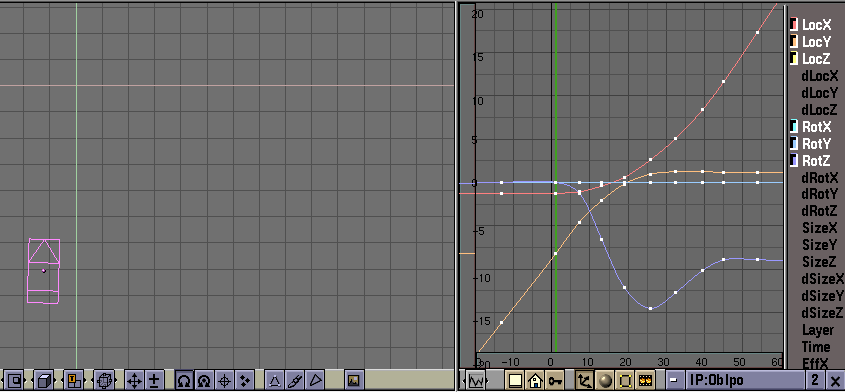
Task: Select the SizeX channel
Action: 820,228
